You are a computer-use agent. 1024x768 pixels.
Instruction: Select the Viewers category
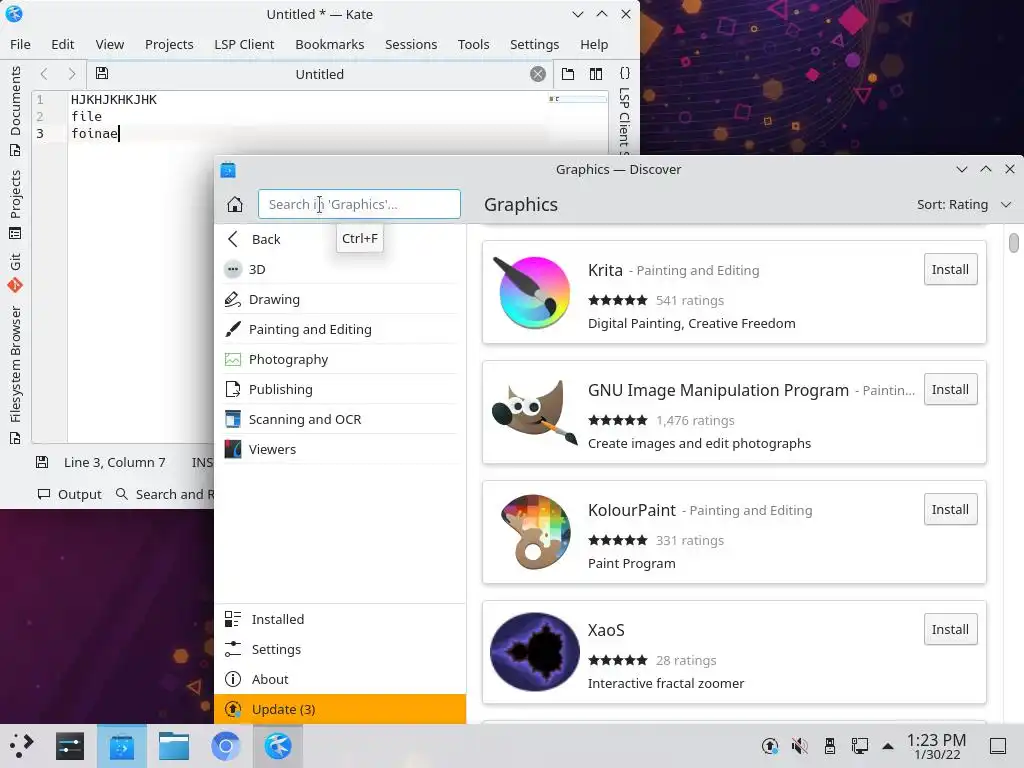340,449
